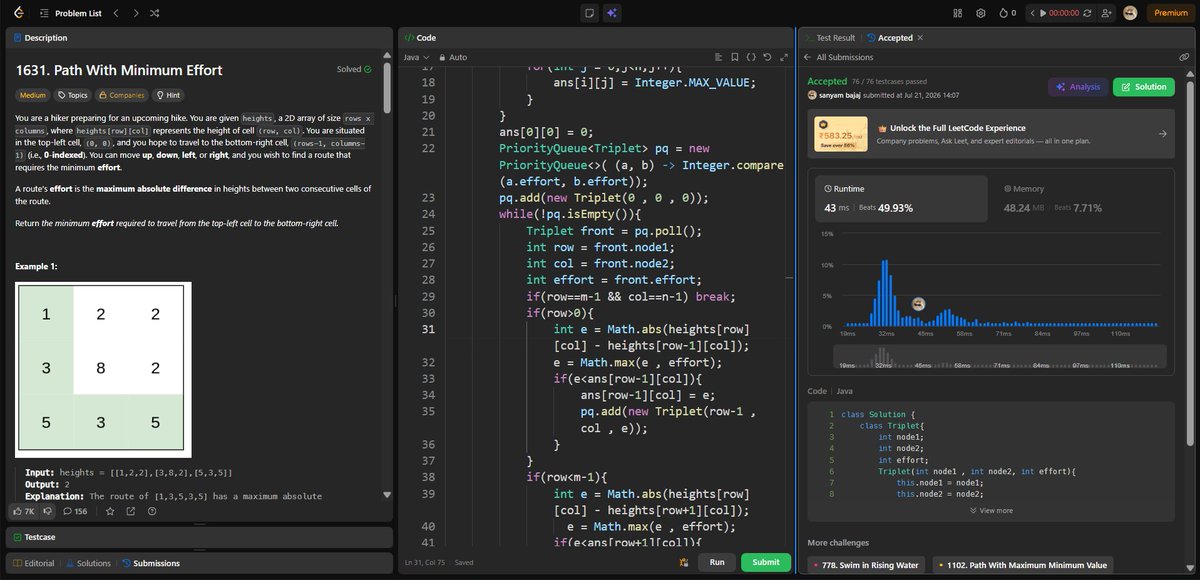Switch to the Editorial tab

click(x=34, y=563)
